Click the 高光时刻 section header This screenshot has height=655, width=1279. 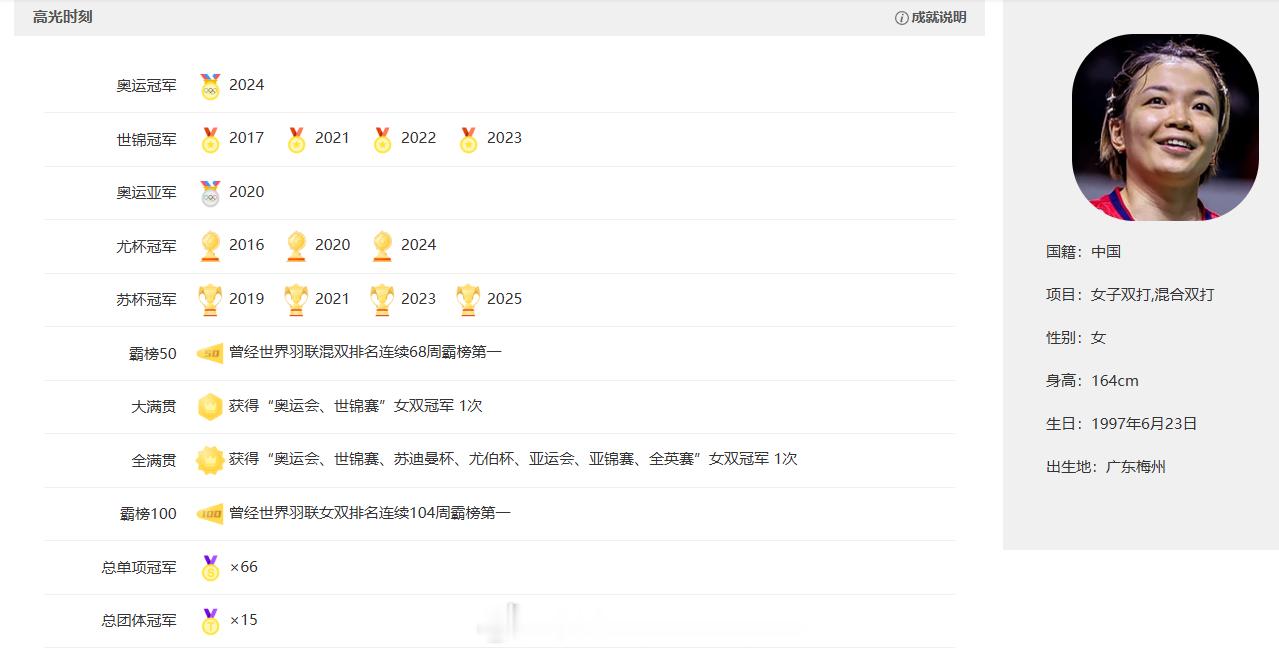[x=62, y=17]
